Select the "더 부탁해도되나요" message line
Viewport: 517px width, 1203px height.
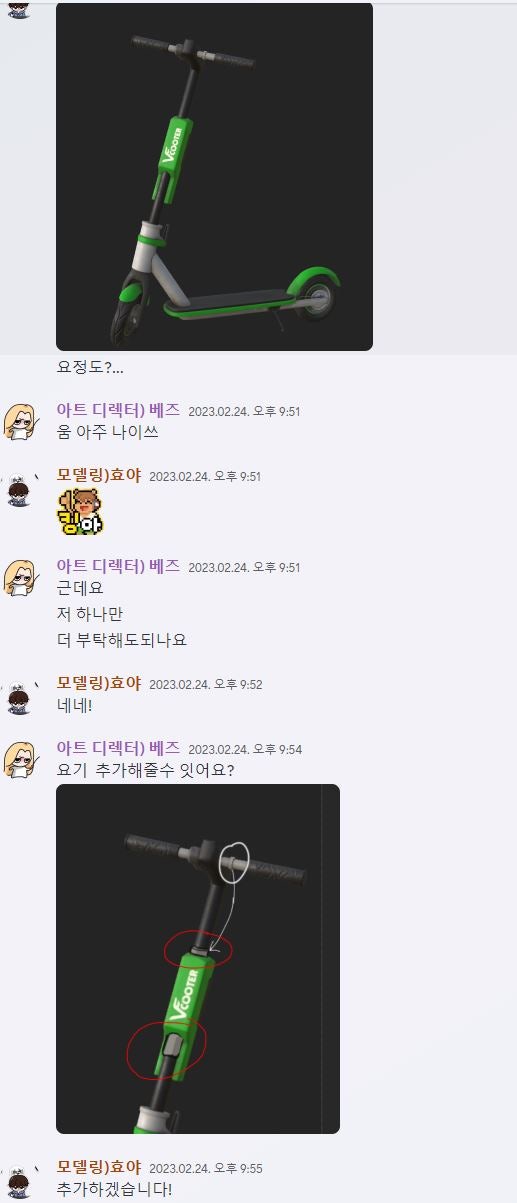[122, 640]
